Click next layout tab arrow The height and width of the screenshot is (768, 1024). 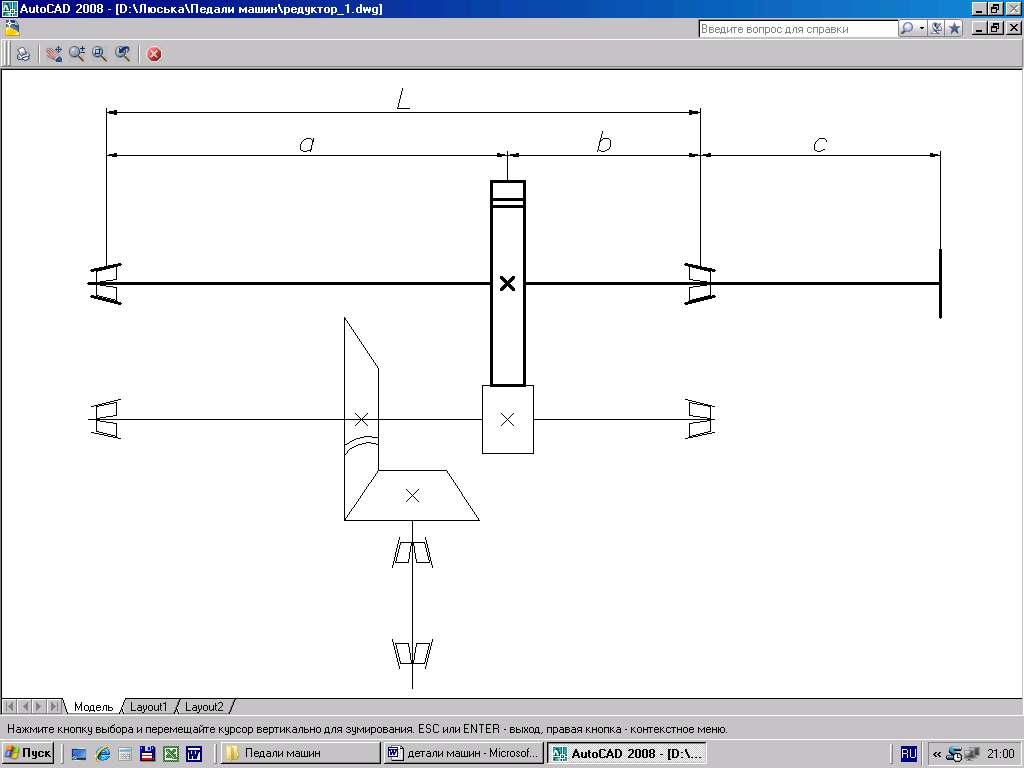[39, 707]
